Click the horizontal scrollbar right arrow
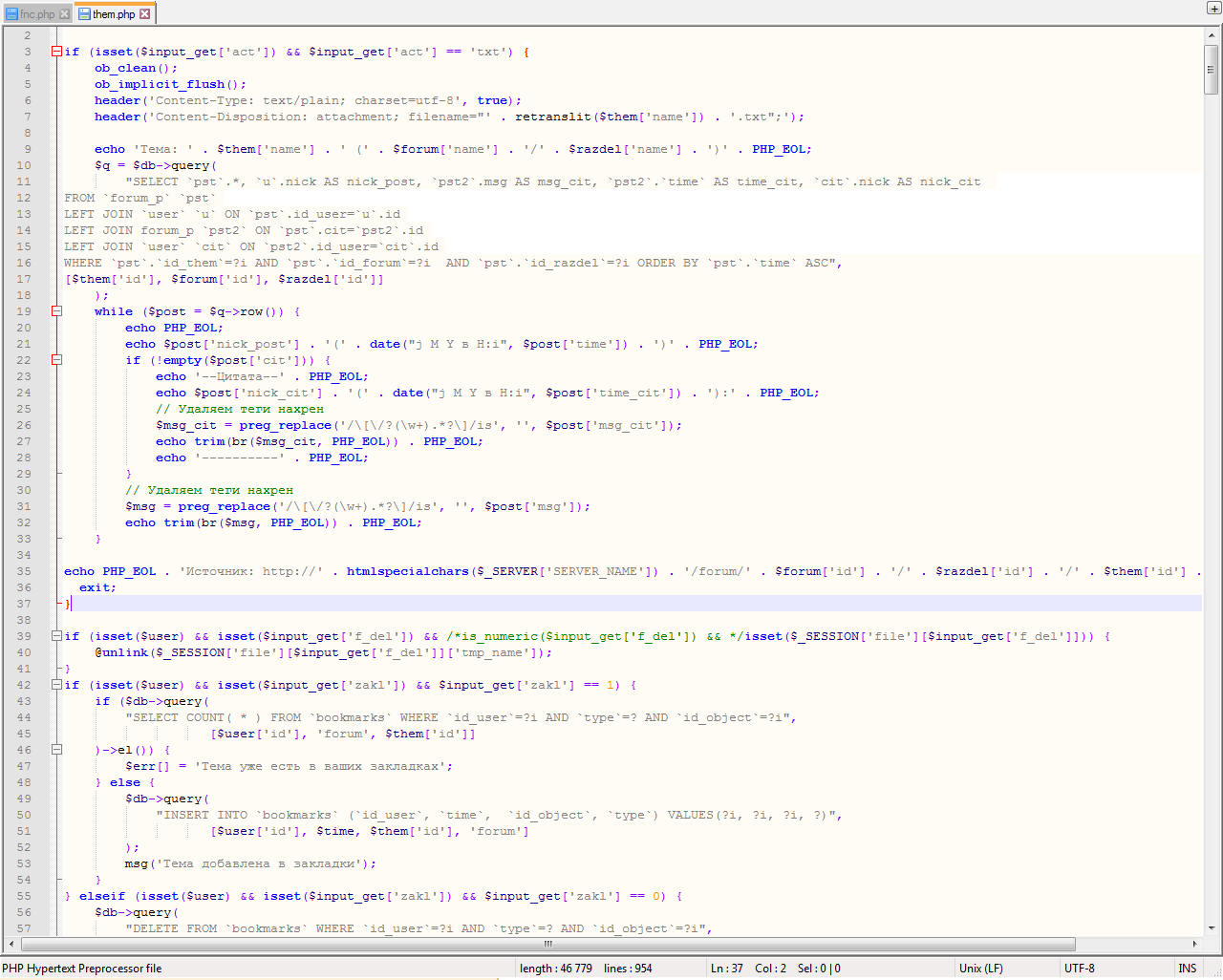 tap(1194, 944)
